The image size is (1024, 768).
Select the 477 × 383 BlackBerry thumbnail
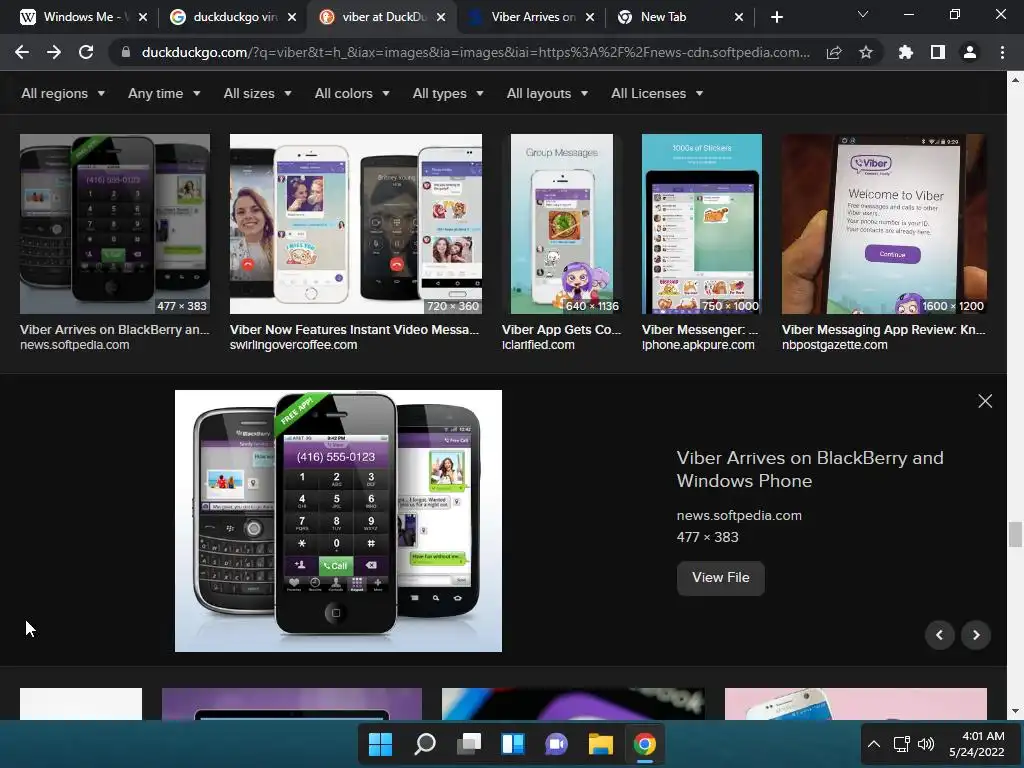click(x=115, y=224)
